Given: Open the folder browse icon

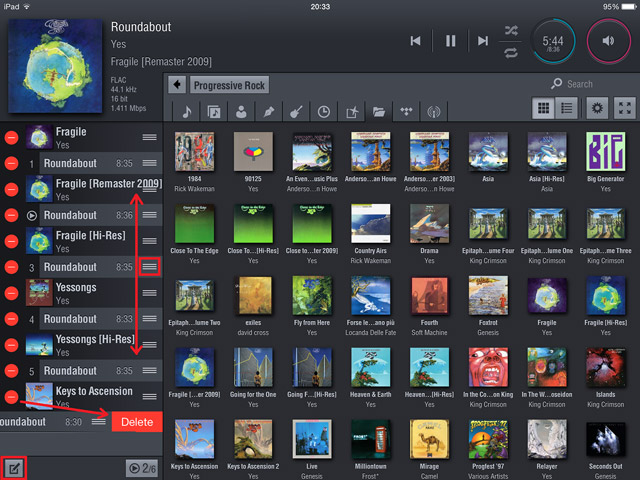Looking at the screenshot, I should coord(379,112).
